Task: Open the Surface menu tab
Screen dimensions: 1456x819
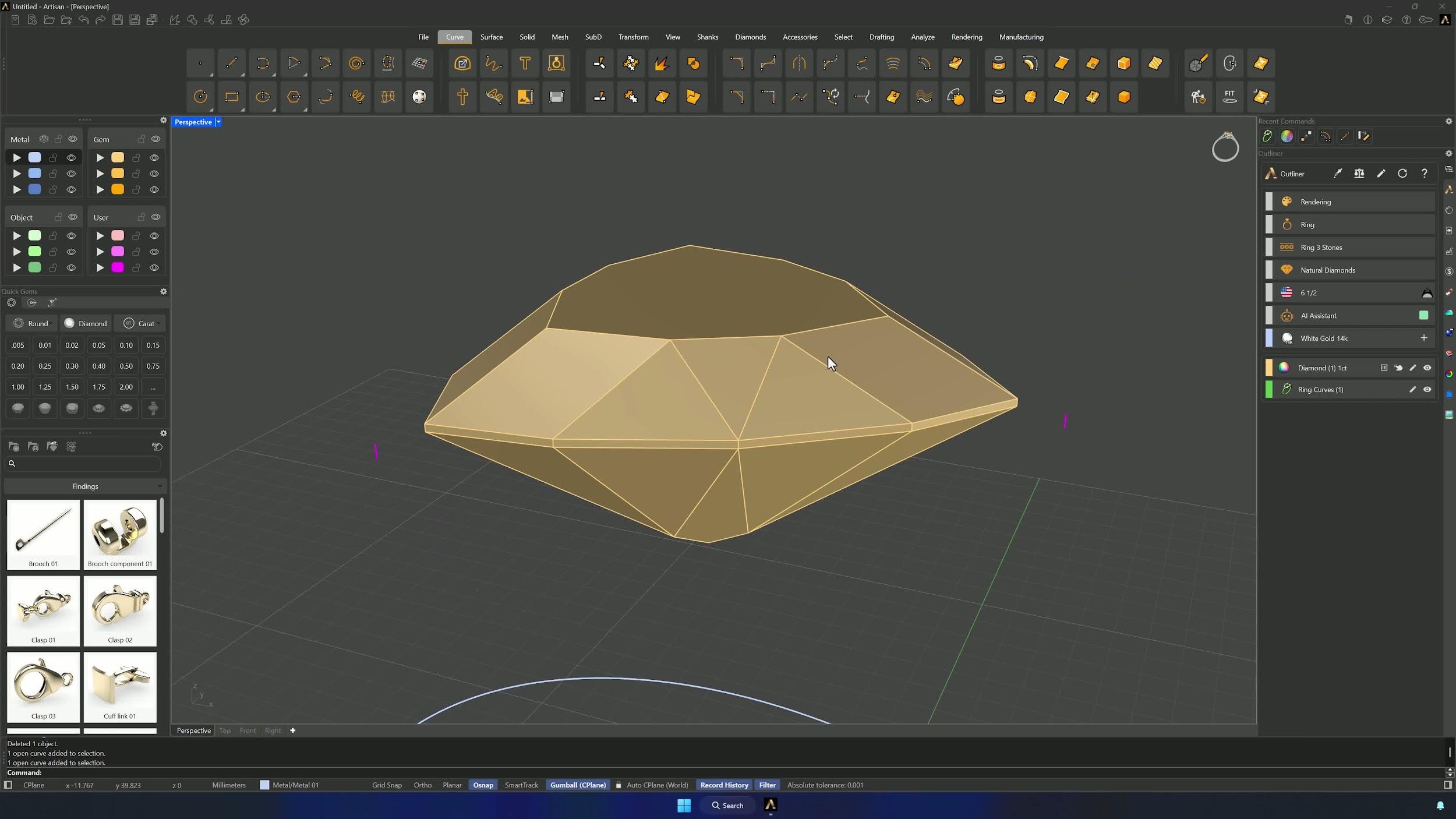Action: pyautogui.click(x=492, y=37)
